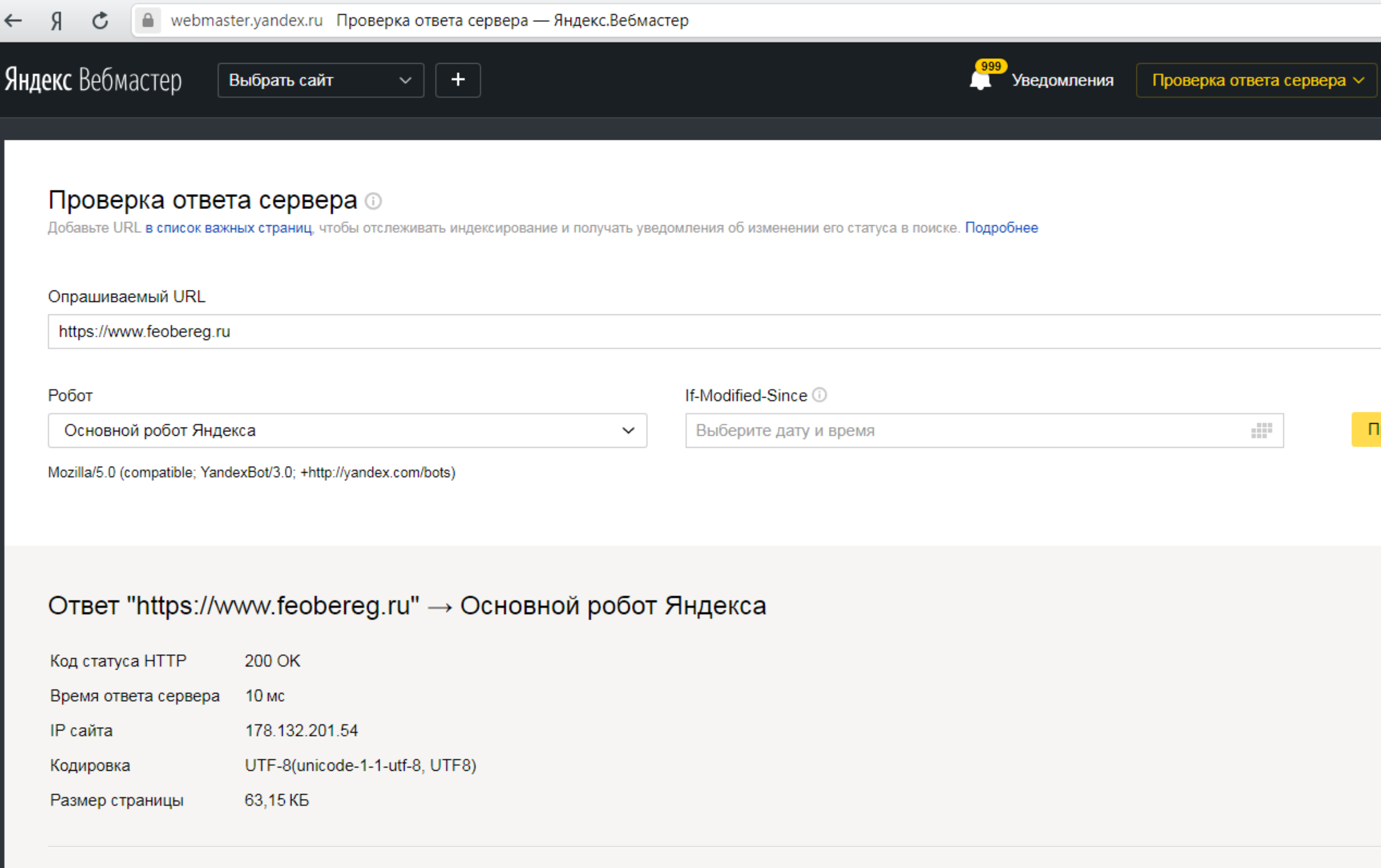Add a site with the plus button
The image size is (1381, 868).
pyautogui.click(x=457, y=80)
